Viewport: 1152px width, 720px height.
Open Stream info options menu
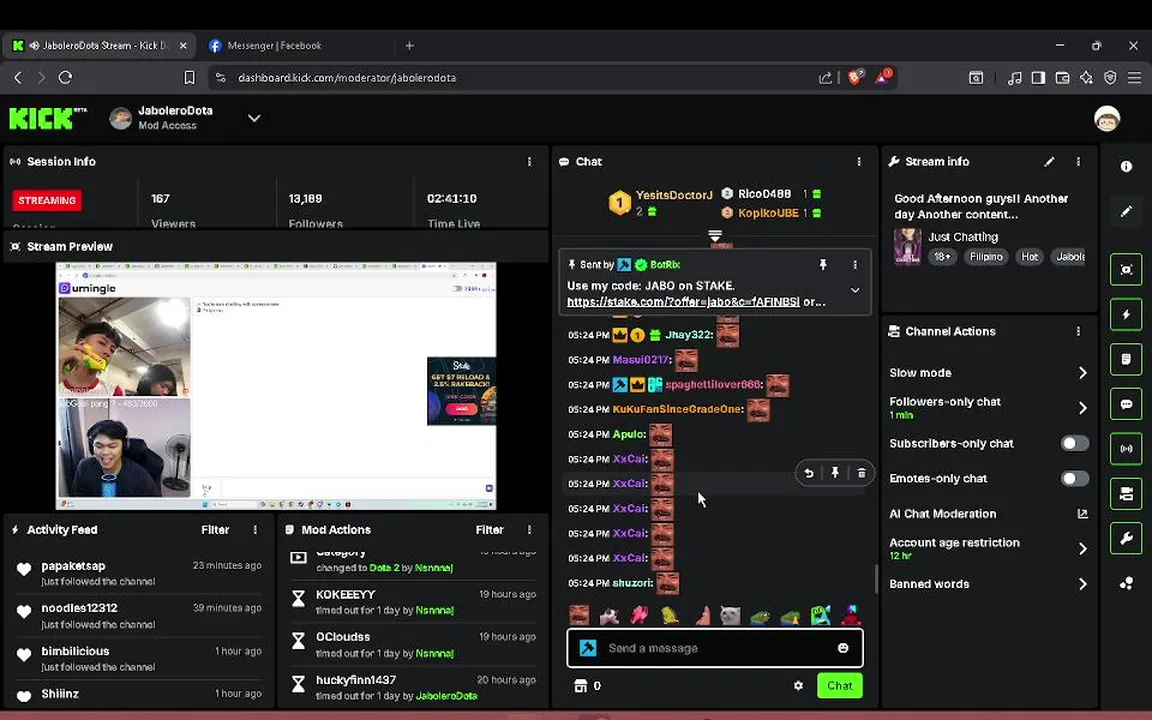click(x=1078, y=162)
